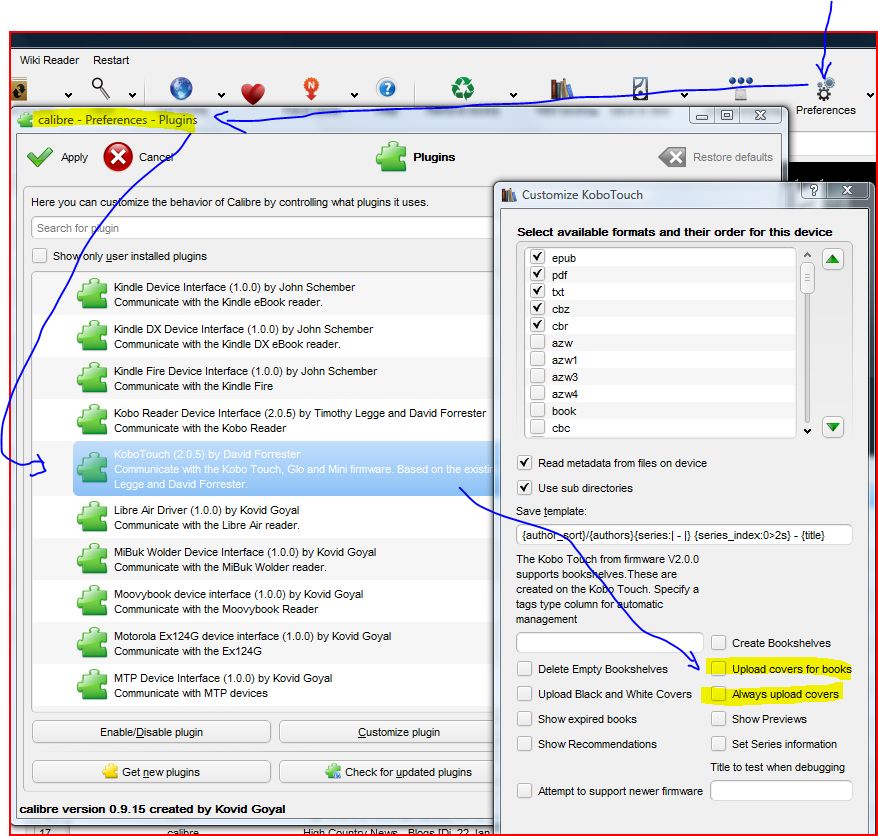Click the orange N news icon
Screen dimensions: 878x836
311,88
